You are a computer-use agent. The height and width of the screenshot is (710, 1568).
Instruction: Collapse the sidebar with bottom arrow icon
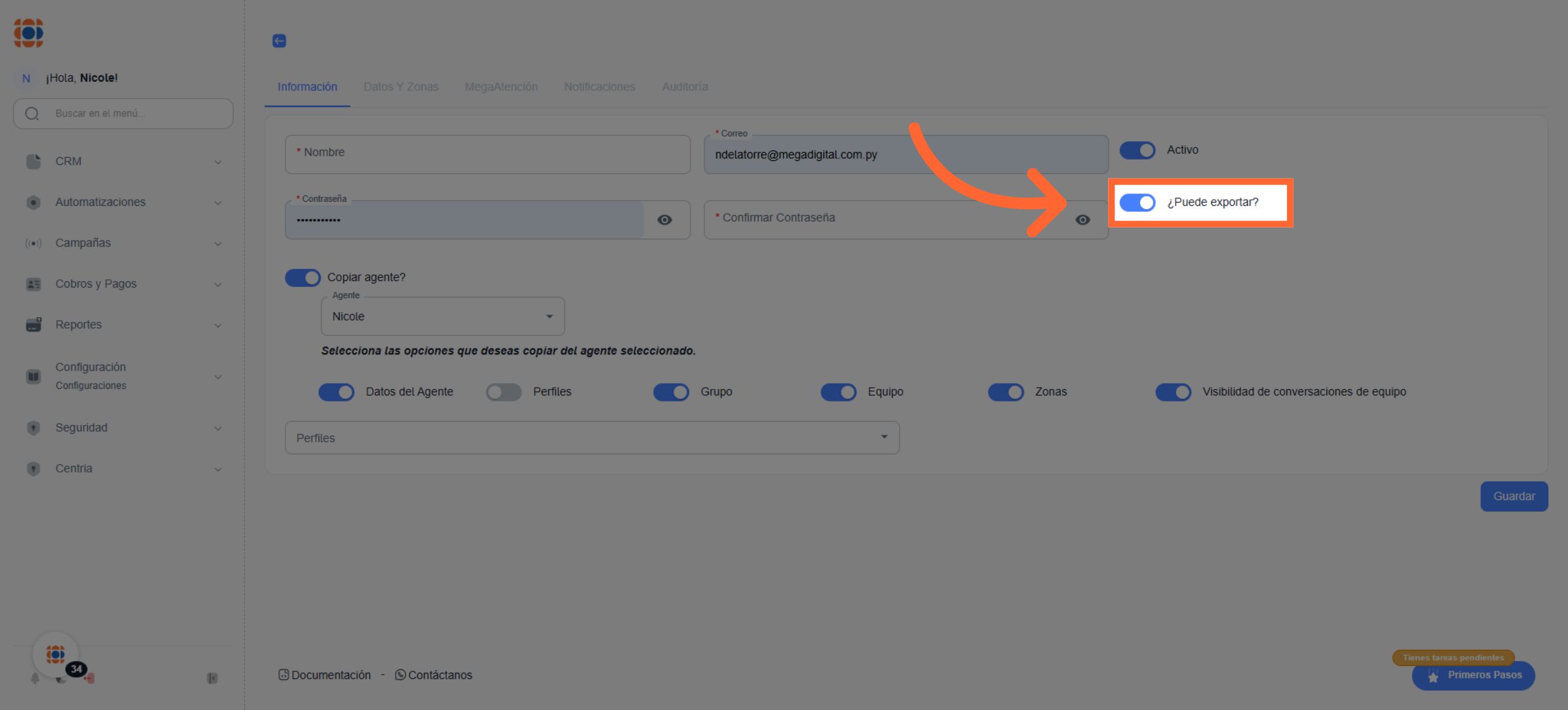[212, 678]
